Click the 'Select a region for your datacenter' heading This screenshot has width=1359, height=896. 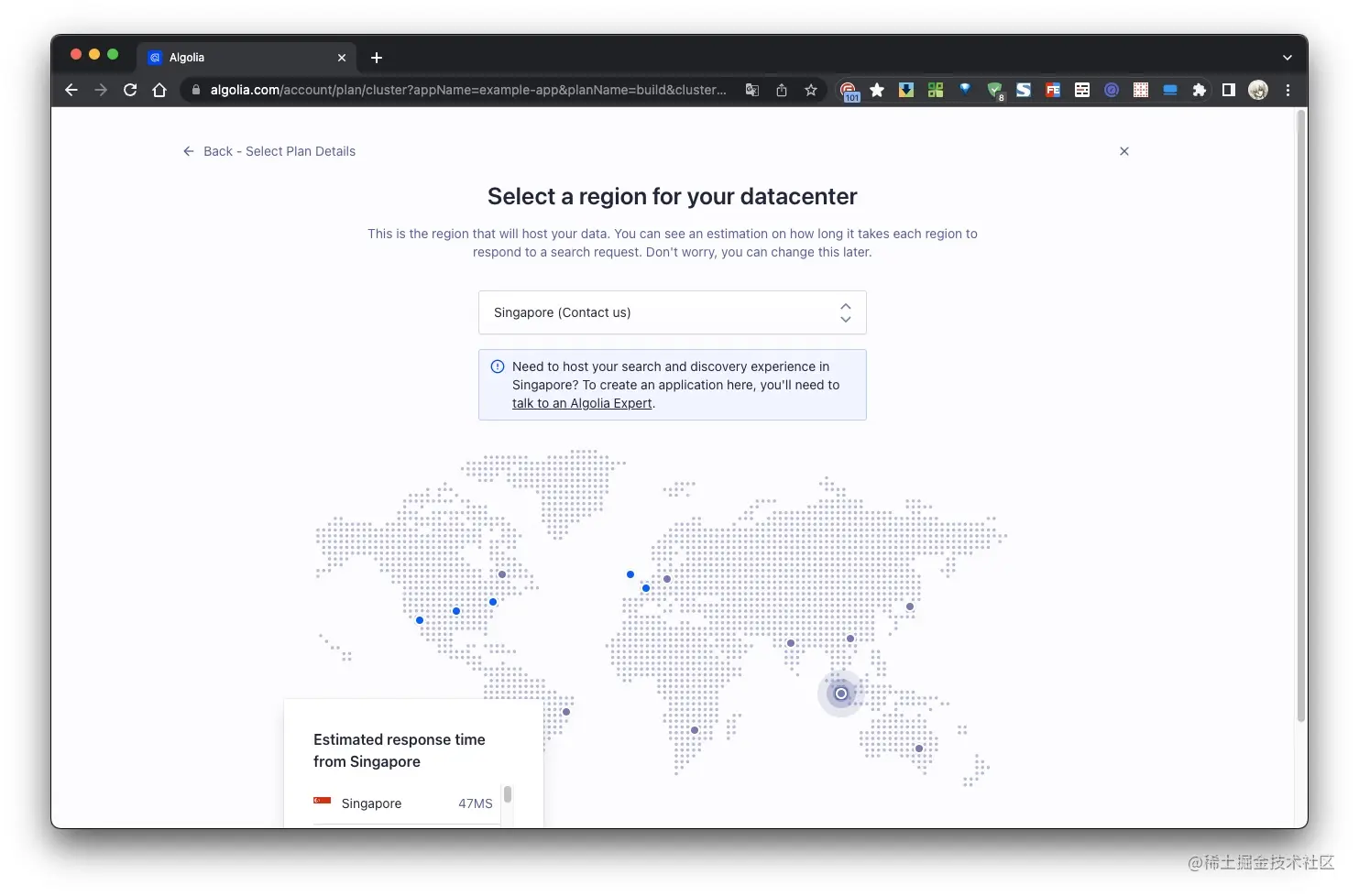click(x=673, y=196)
